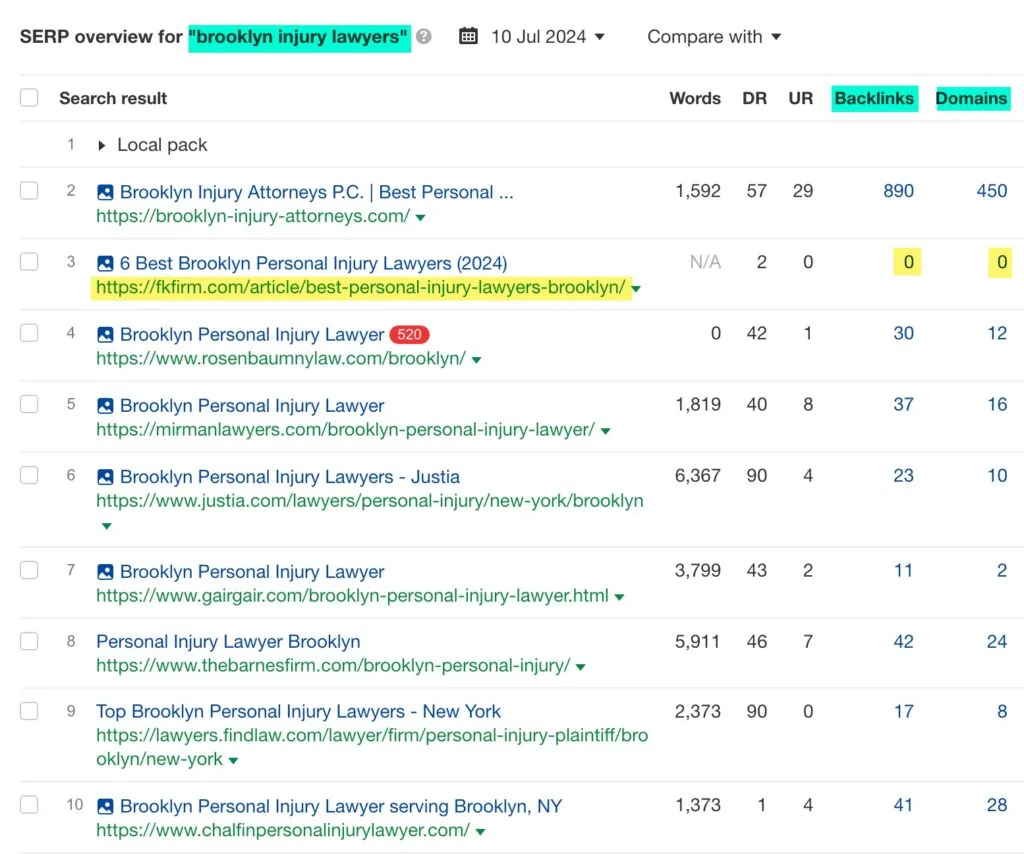Open URL dropdown arrow for chalfinpersonalinjurylawyer.com

pyautogui.click(x=481, y=831)
